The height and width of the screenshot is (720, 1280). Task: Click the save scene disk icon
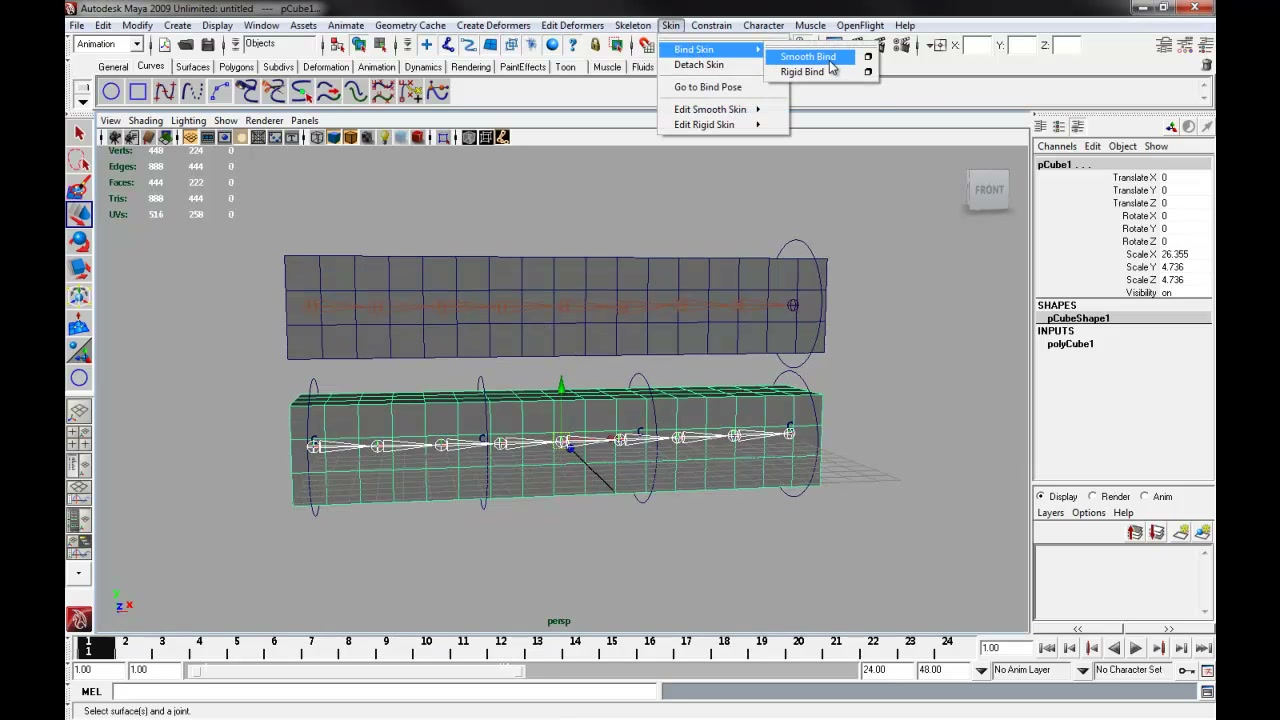point(207,44)
